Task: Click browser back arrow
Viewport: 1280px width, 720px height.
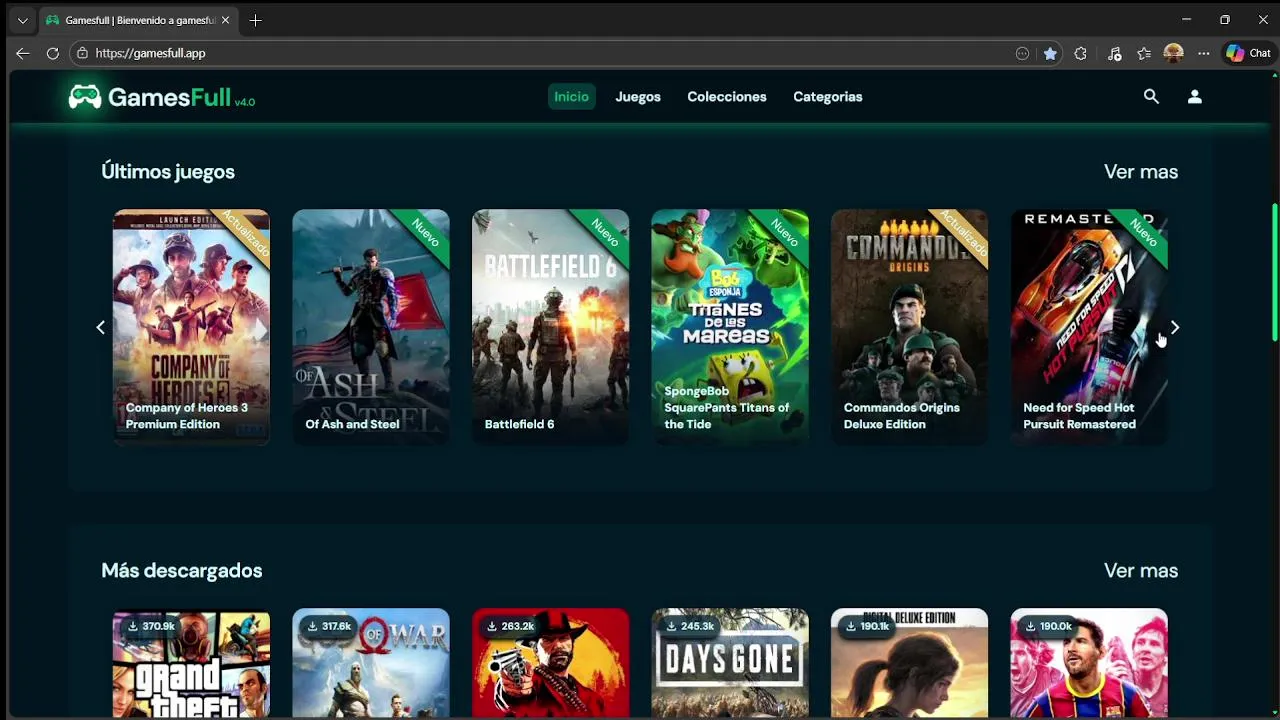Action: pos(23,53)
